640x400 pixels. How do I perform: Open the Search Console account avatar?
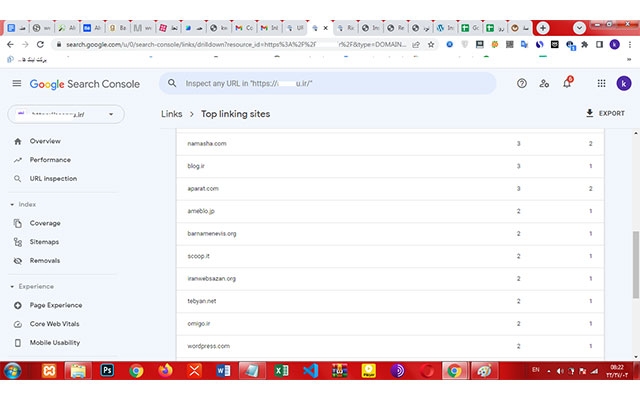623,84
